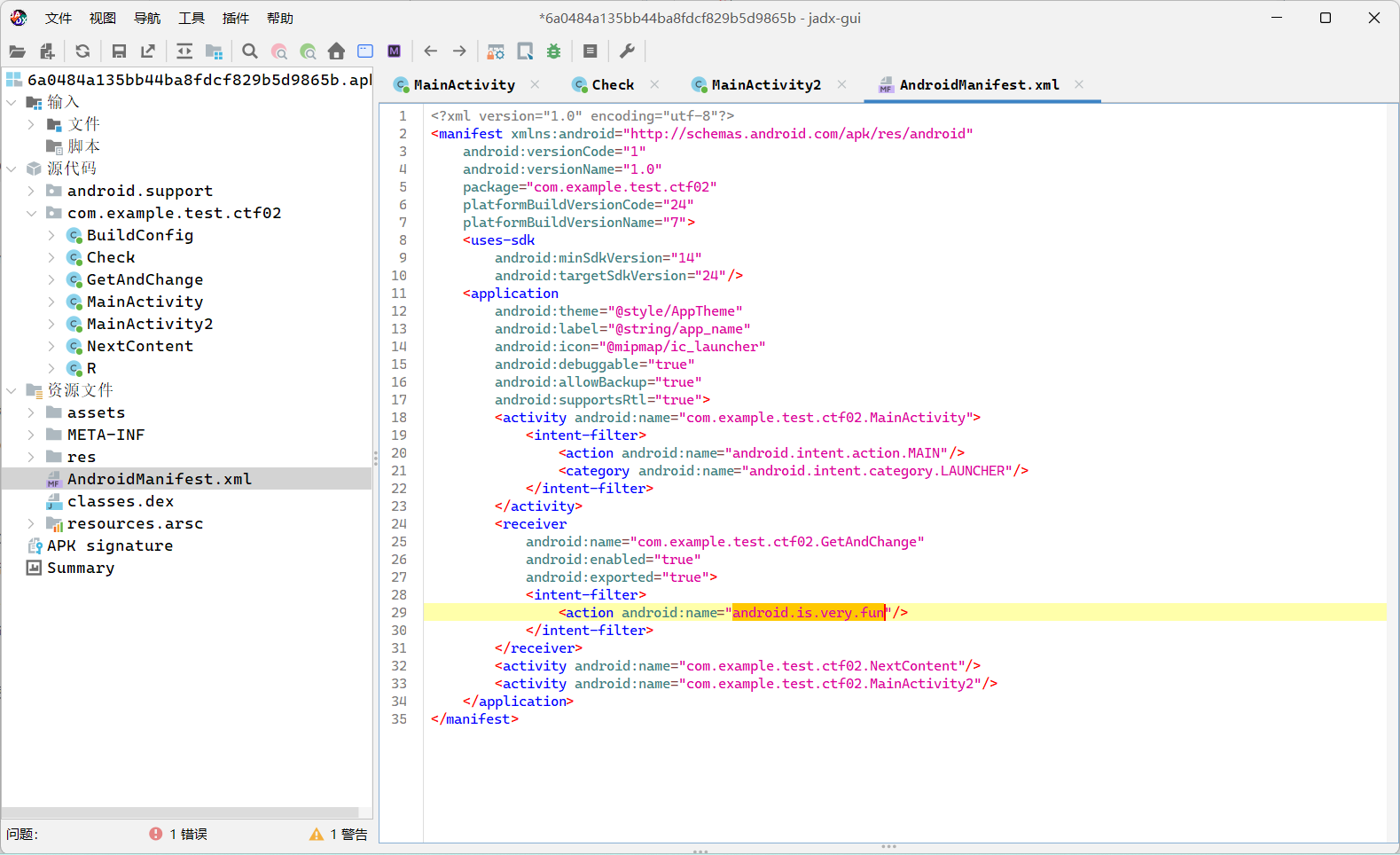The height and width of the screenshot is (855, 1400).
Task: Click the Save all toolbar icon
Action: (119, 51)
